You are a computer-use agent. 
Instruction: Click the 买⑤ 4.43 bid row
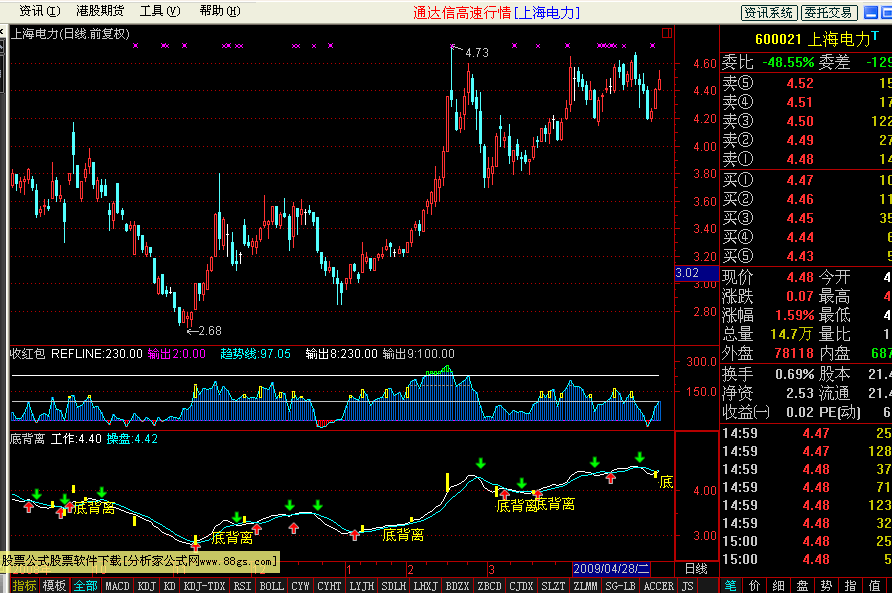[x=806, y=256]
